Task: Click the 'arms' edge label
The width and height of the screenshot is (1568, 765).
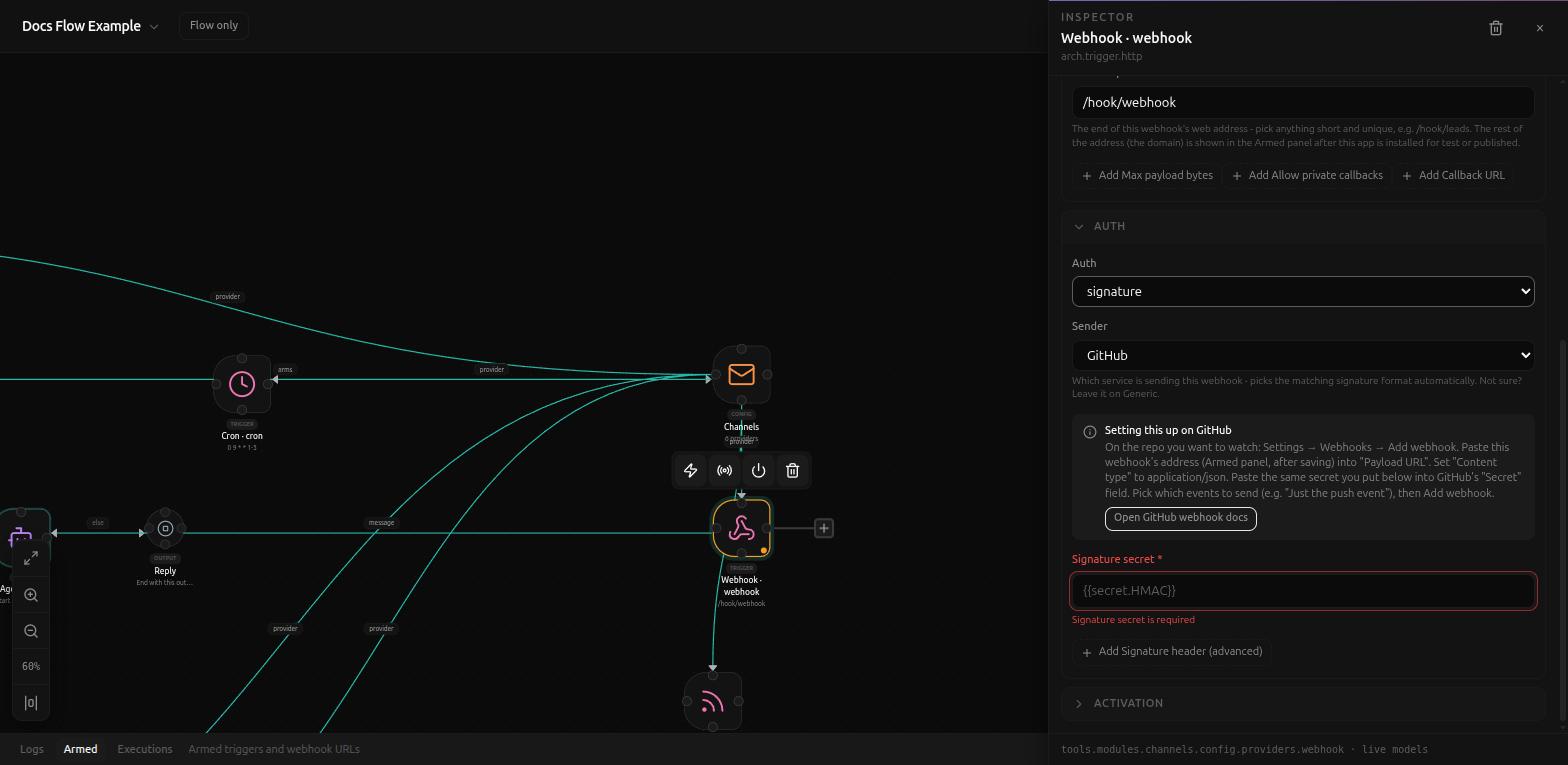Action: (x=285, y=370)
